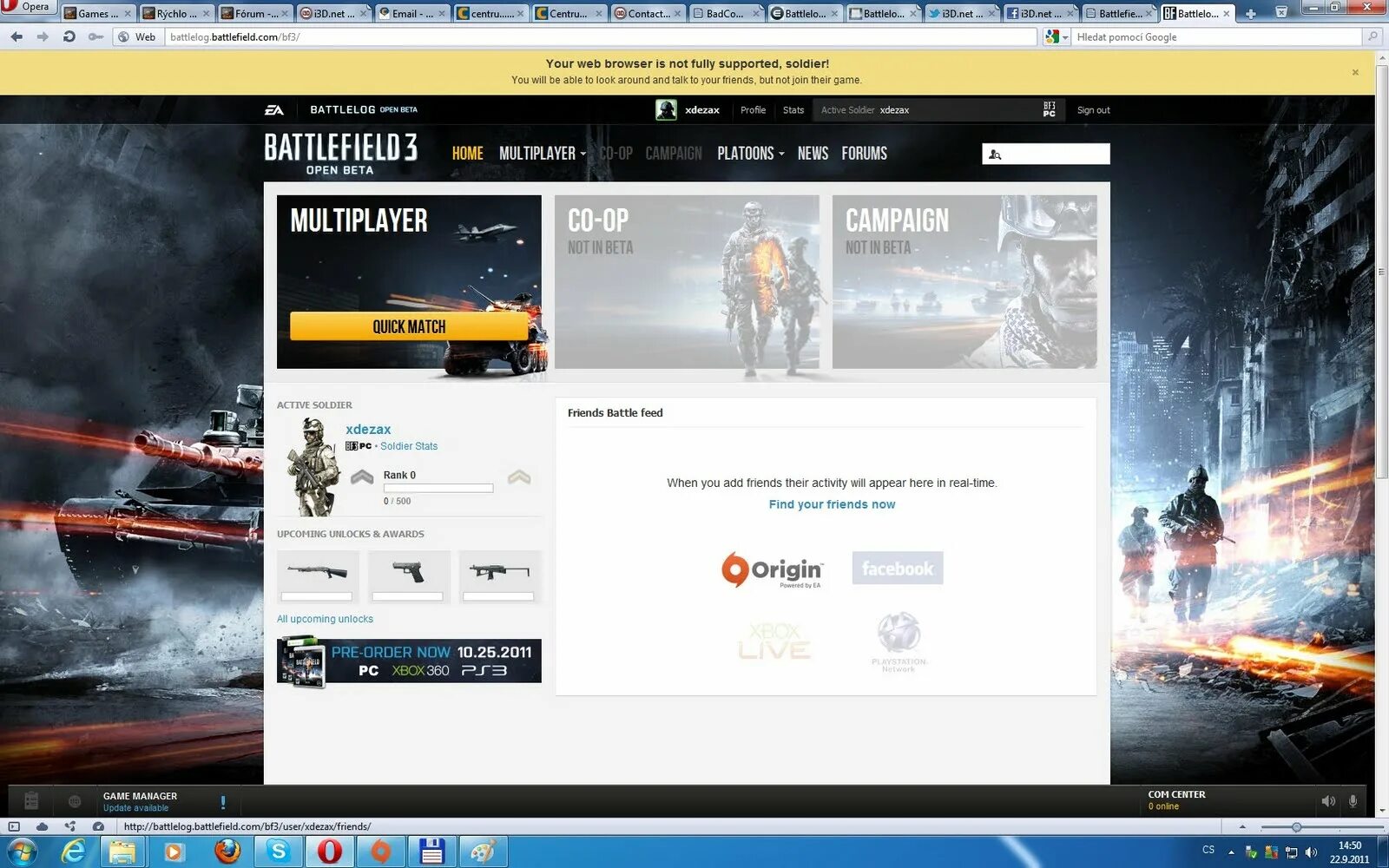Screen dimensions: 1389x868
Task: Open the shotgun unlock thumbnail
Action: 318,576
